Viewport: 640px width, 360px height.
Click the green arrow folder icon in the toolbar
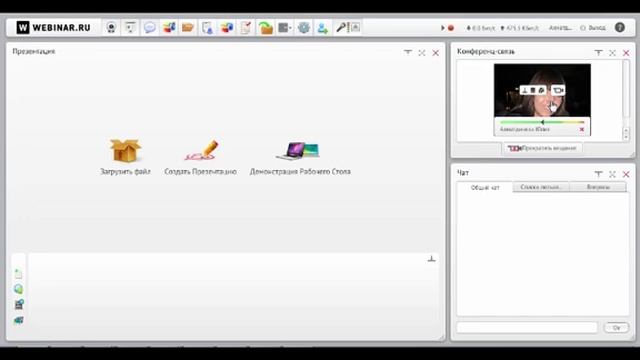[x=265, y=28]
